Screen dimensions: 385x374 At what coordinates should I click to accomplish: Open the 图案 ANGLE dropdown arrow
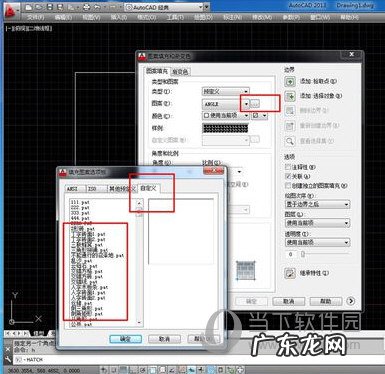246,104
